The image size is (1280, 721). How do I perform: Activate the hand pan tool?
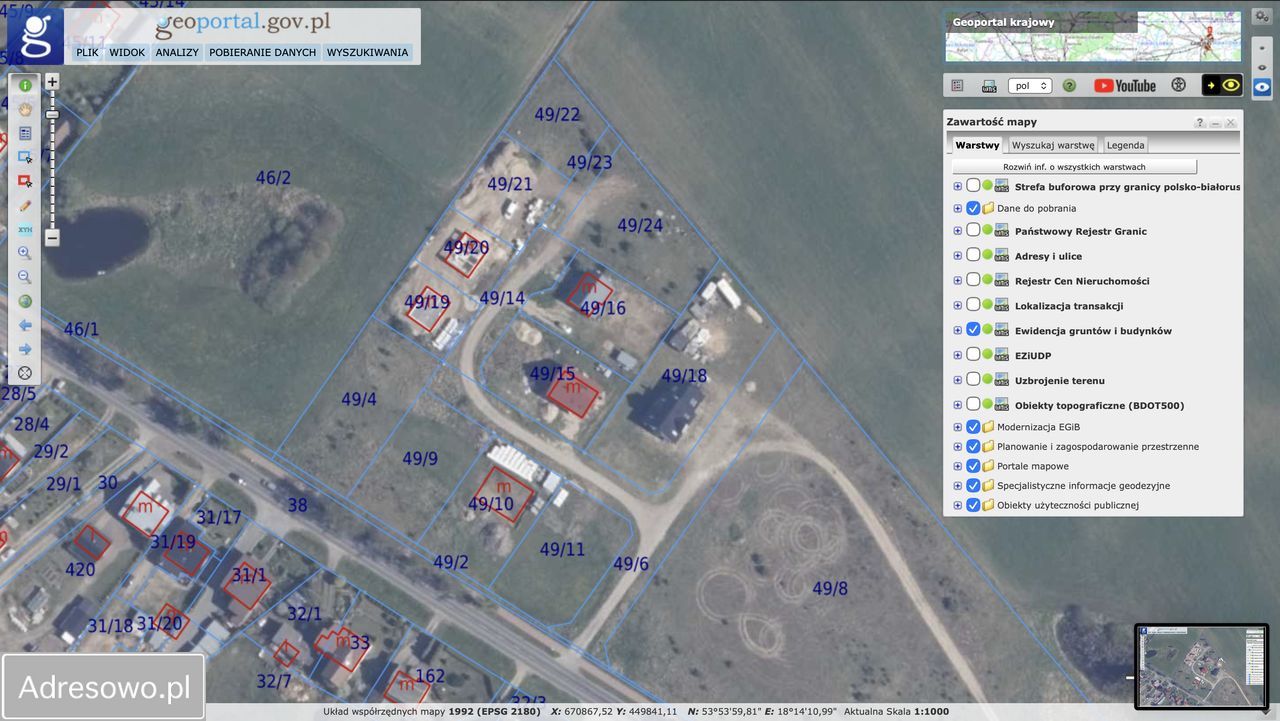pos(25,109)
